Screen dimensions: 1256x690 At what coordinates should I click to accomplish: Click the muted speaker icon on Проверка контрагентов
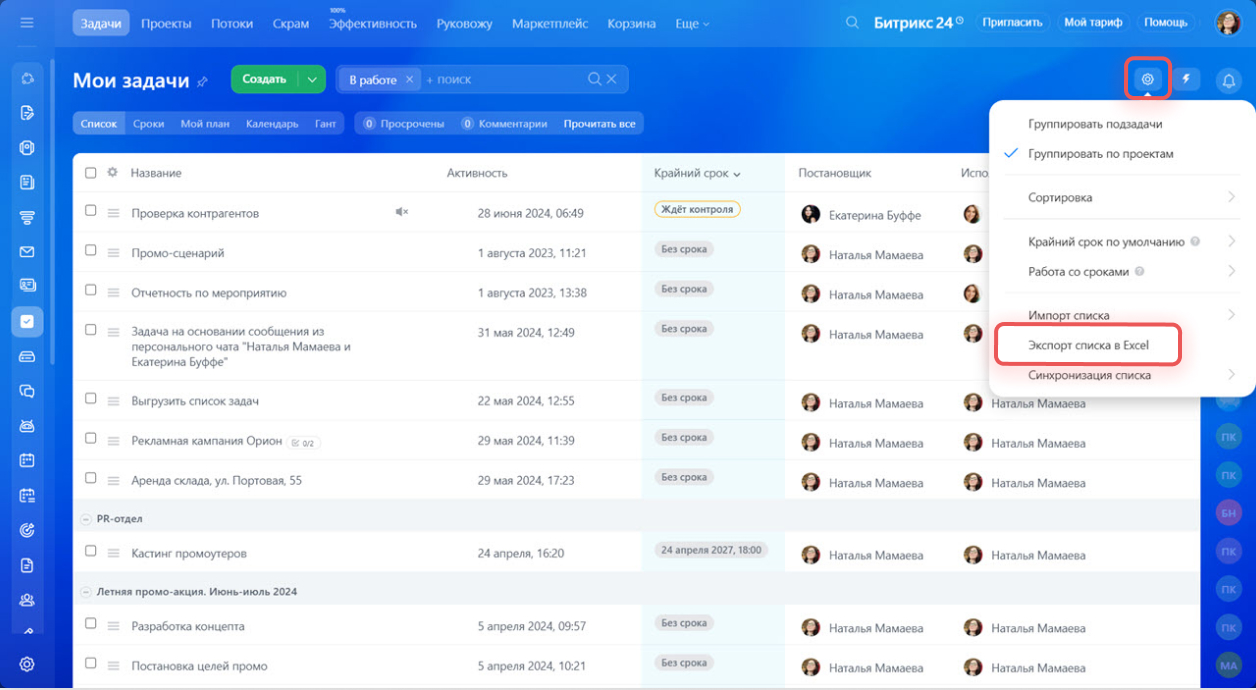click(x=402, y=212)
